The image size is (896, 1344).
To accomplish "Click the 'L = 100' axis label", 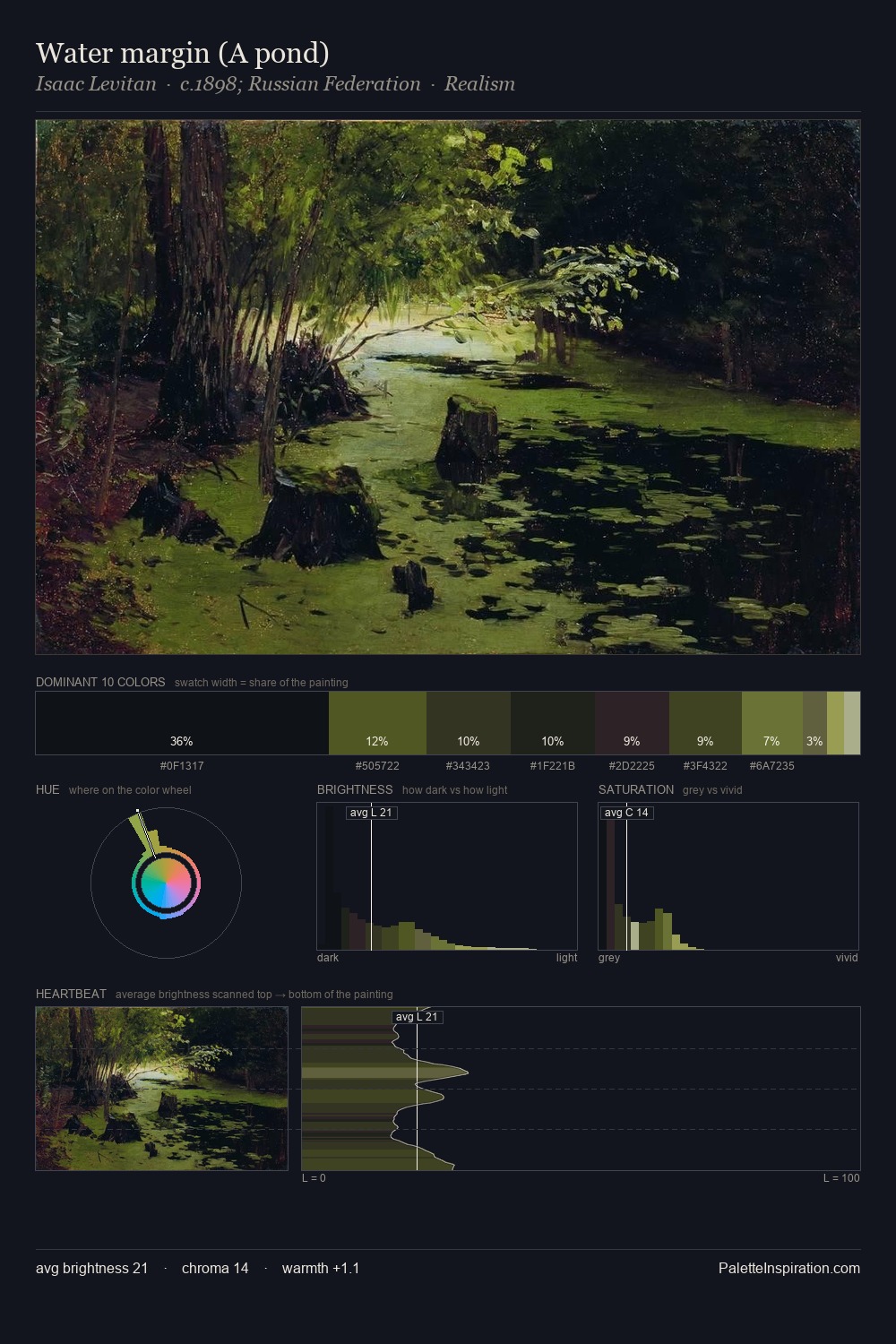I will 841,1178.
